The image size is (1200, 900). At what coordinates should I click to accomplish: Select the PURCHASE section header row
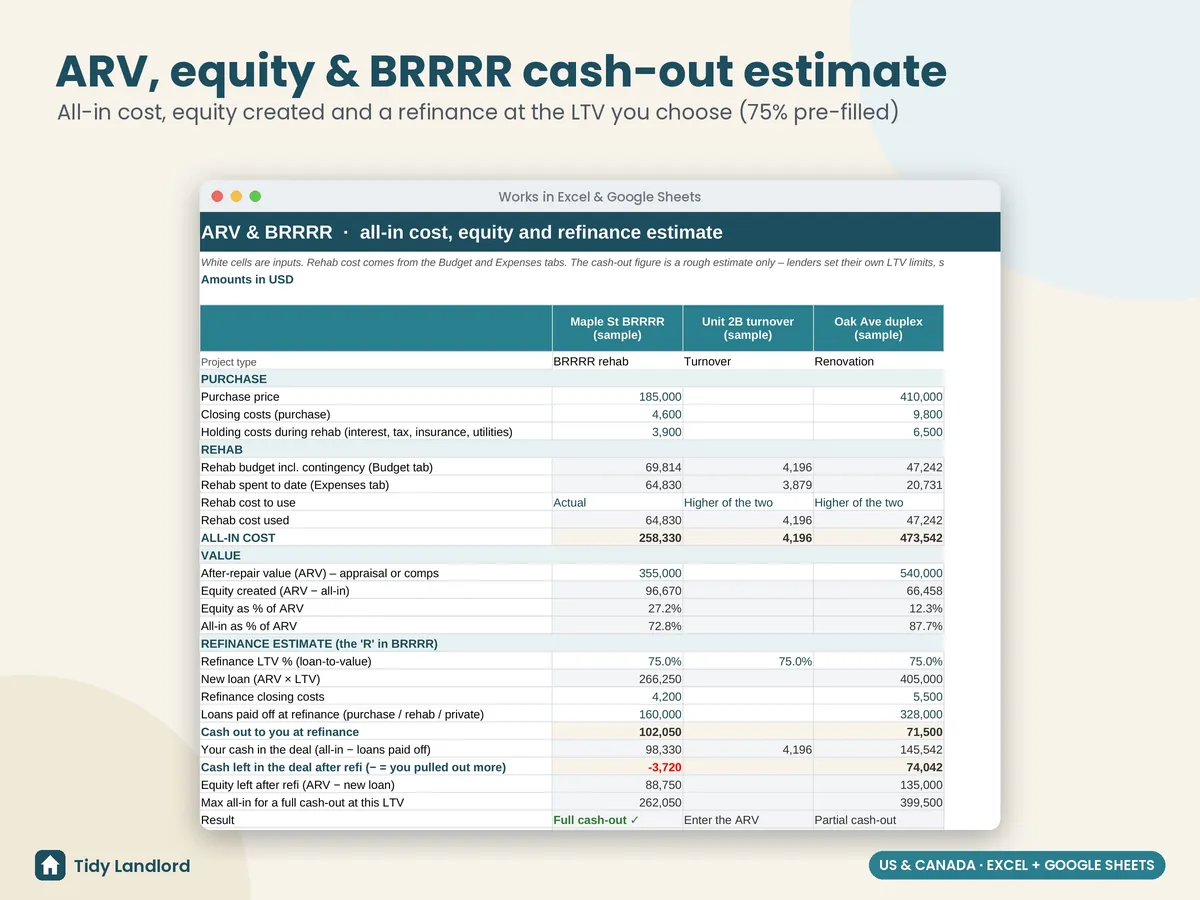click(572, 379)
